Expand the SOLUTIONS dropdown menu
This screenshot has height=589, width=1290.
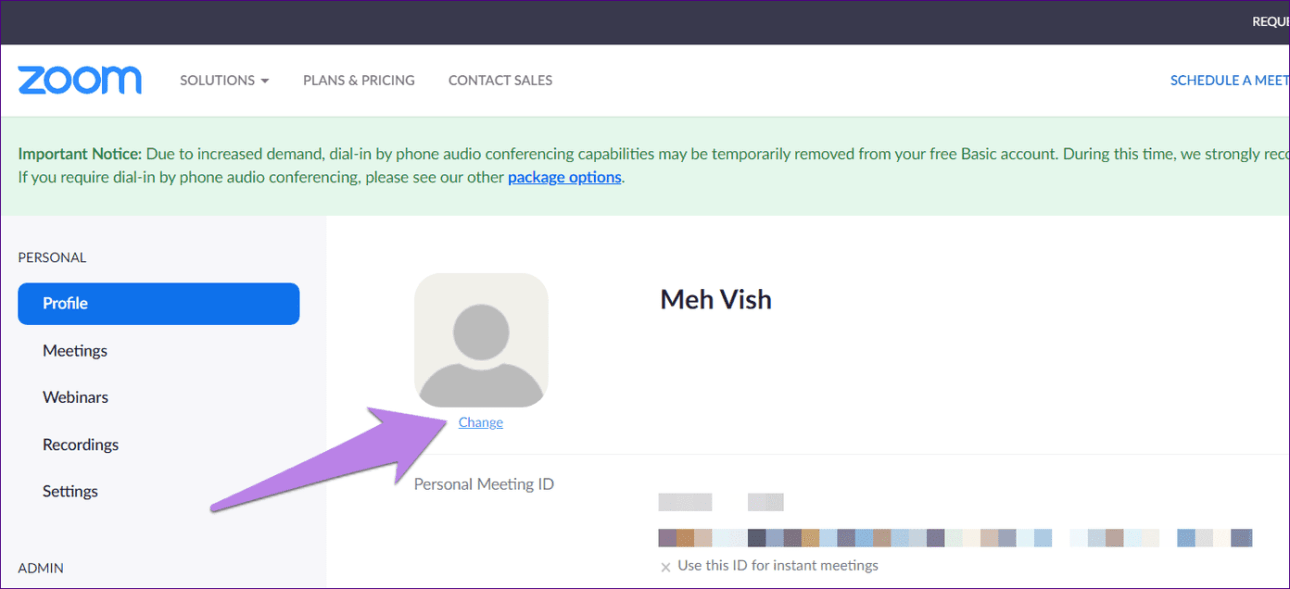point(224,80)
